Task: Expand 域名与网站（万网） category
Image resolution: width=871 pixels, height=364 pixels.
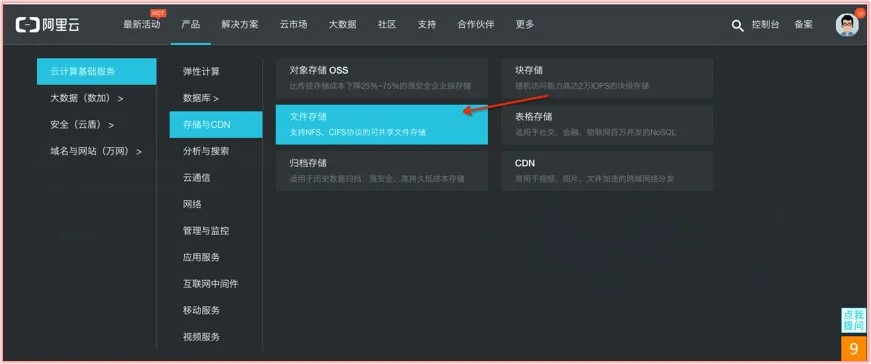Action: click(97, 151)
